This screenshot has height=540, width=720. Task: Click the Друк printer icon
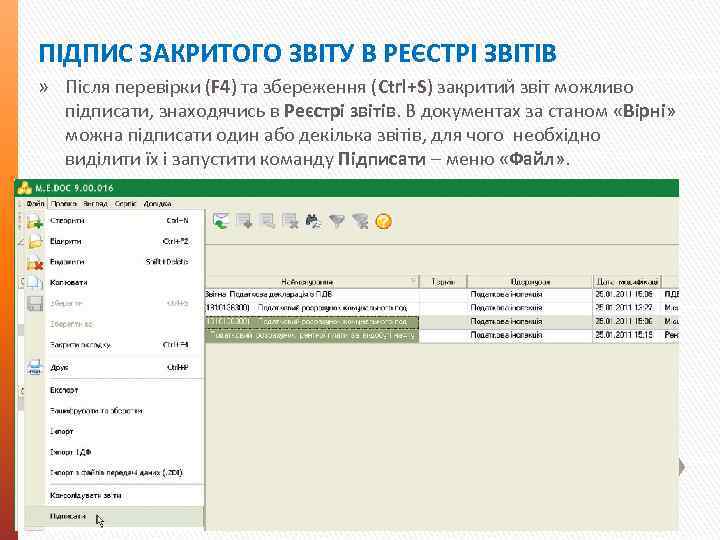[35, 367]
